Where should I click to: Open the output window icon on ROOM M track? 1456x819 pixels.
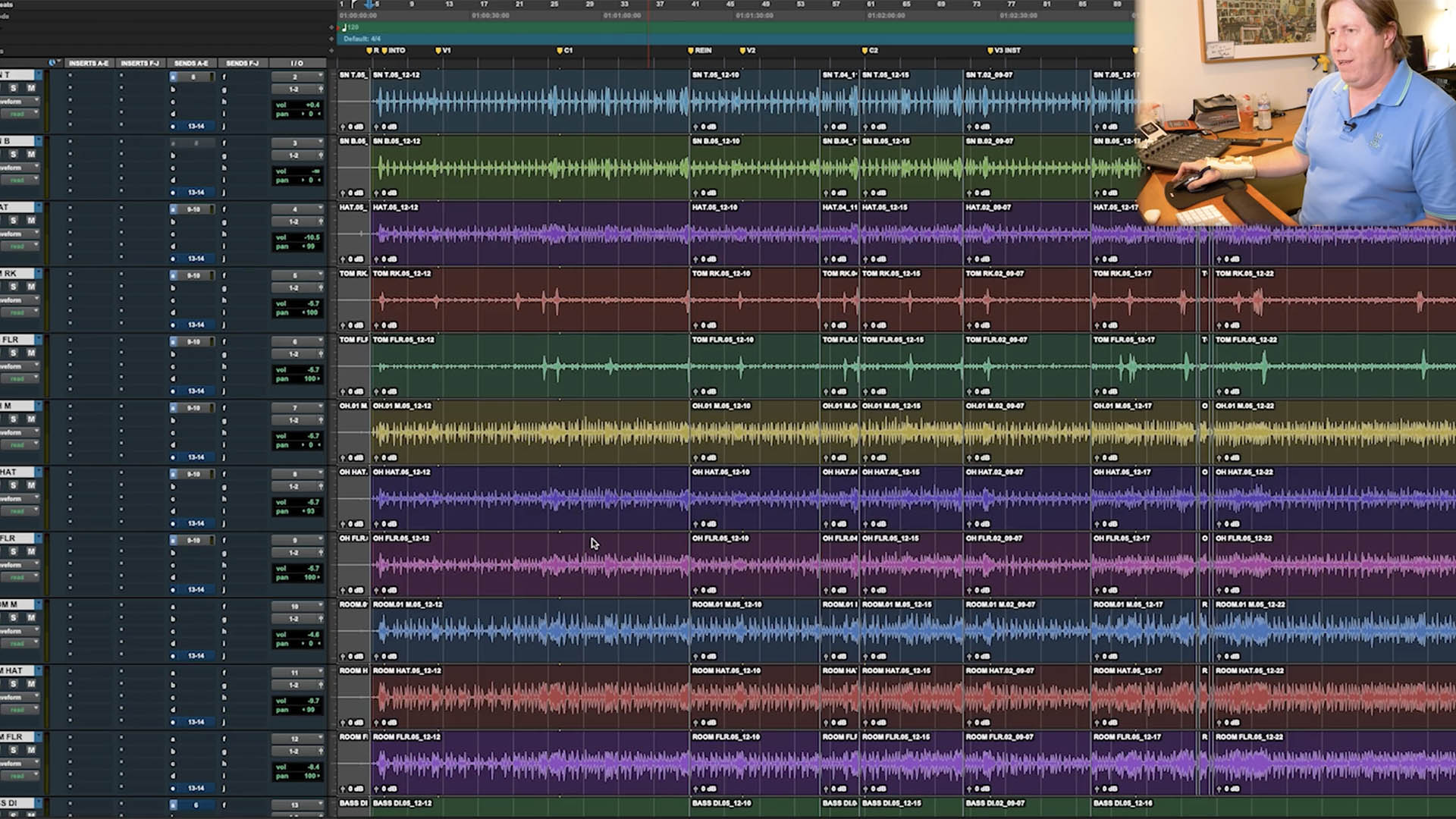point(320,619)
